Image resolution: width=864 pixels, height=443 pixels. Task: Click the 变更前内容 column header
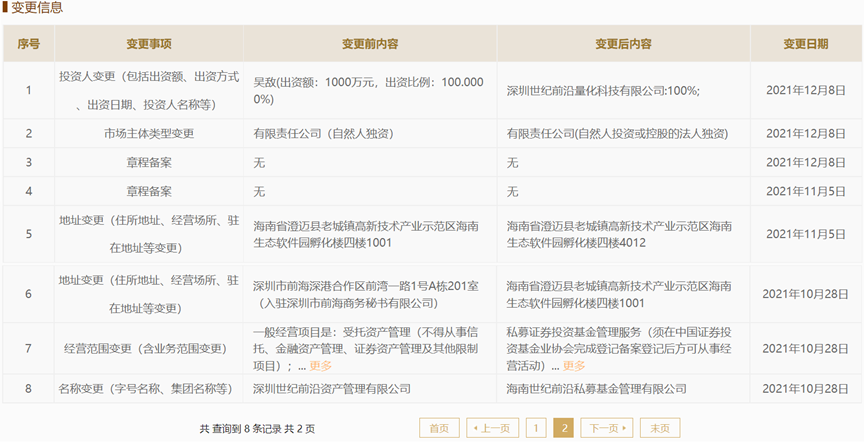click(370, 44)
